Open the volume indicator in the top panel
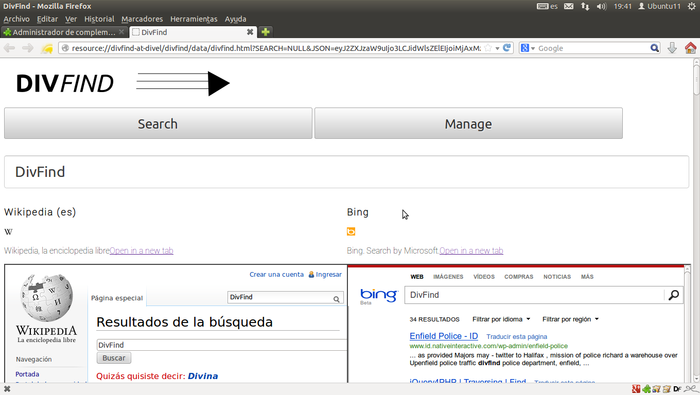Image resolution: width=700 pixels, height=395 pixels. [602, 6]
